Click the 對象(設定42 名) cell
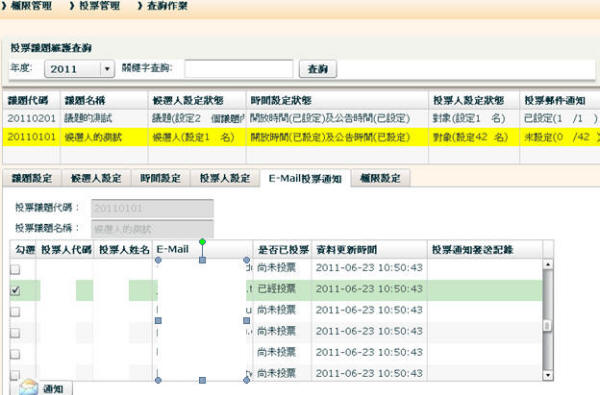The image size is (600, 395). click(x=474, y=137)
